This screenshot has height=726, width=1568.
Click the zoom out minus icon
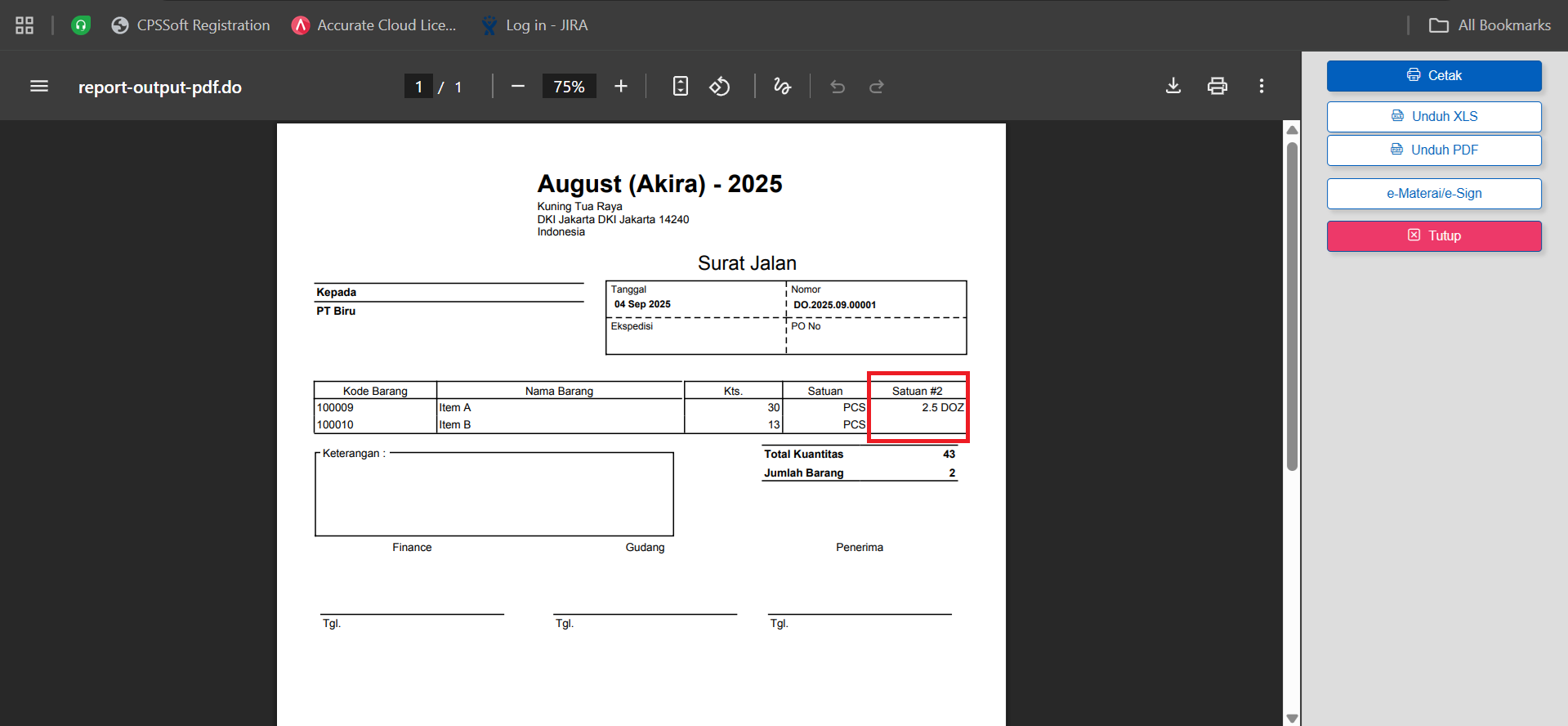pos(518,87)
